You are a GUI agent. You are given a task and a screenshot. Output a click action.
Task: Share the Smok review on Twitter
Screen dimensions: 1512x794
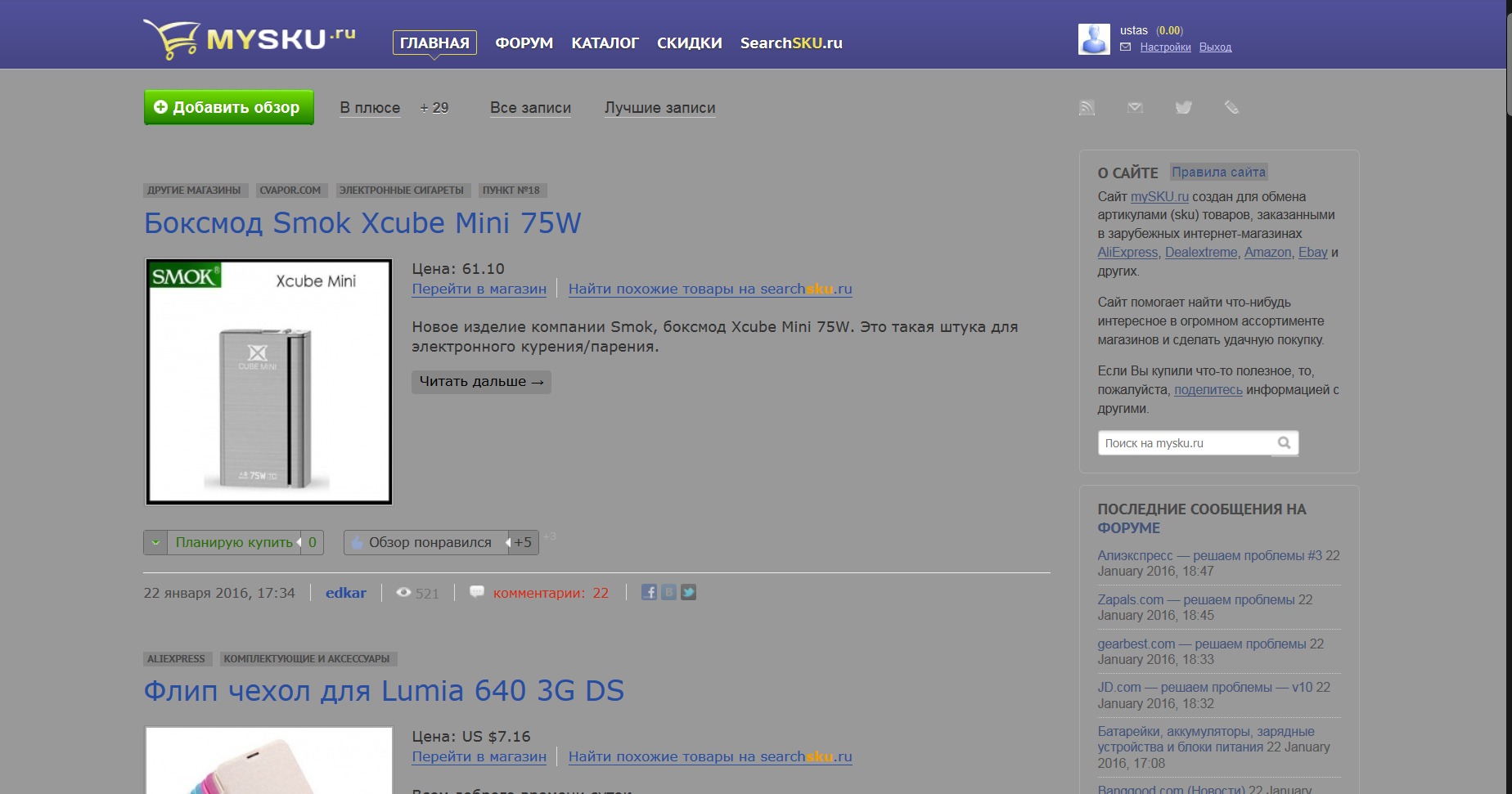[688, 592]
